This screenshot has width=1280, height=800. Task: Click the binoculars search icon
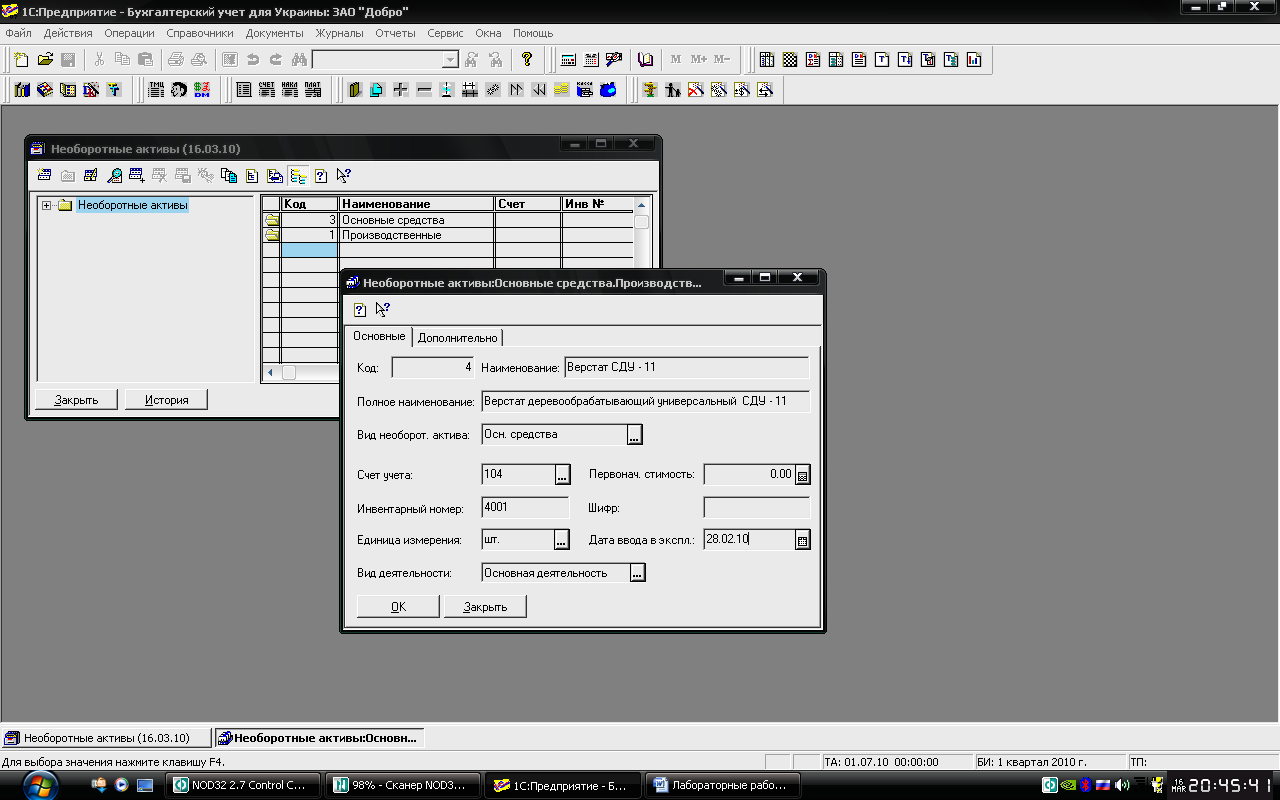(299, 60)
